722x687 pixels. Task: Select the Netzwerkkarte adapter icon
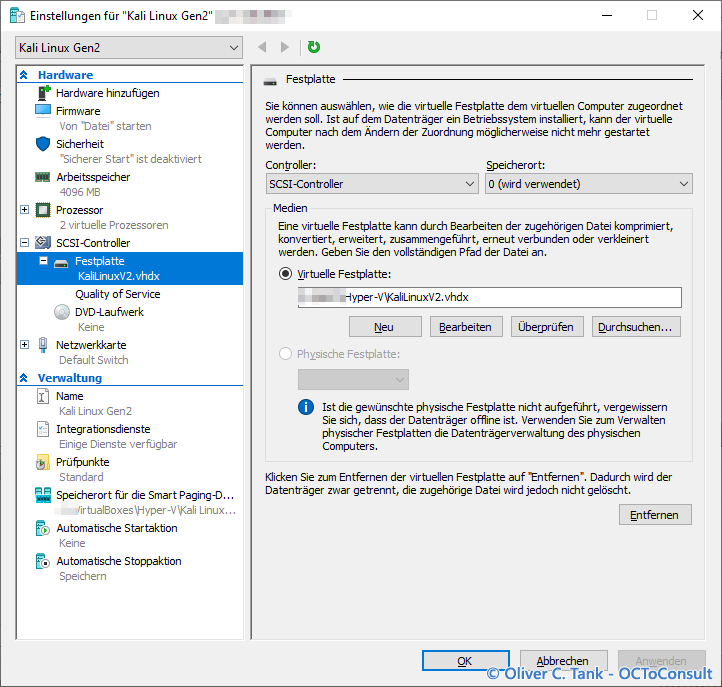[x=43, y=345]
